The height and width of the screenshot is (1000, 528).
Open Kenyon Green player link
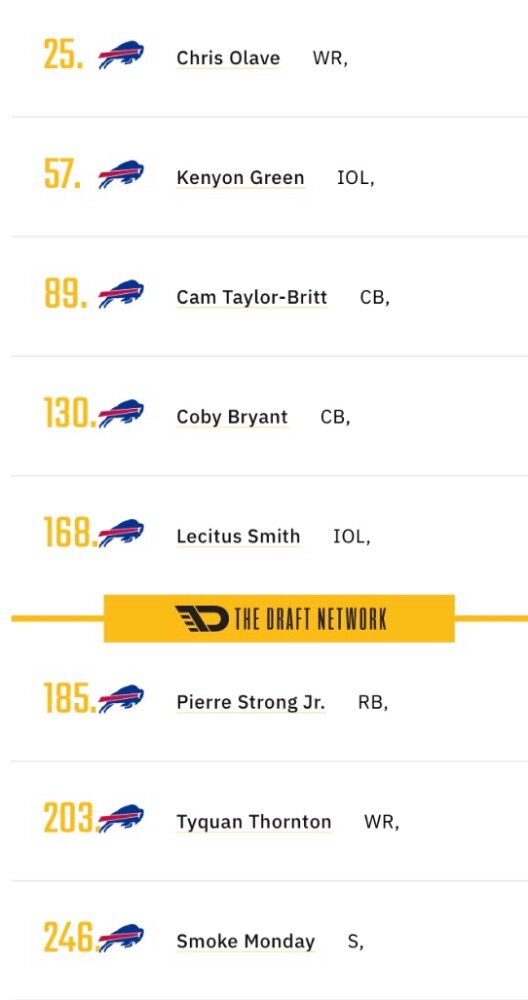click(x=240, y=177)
